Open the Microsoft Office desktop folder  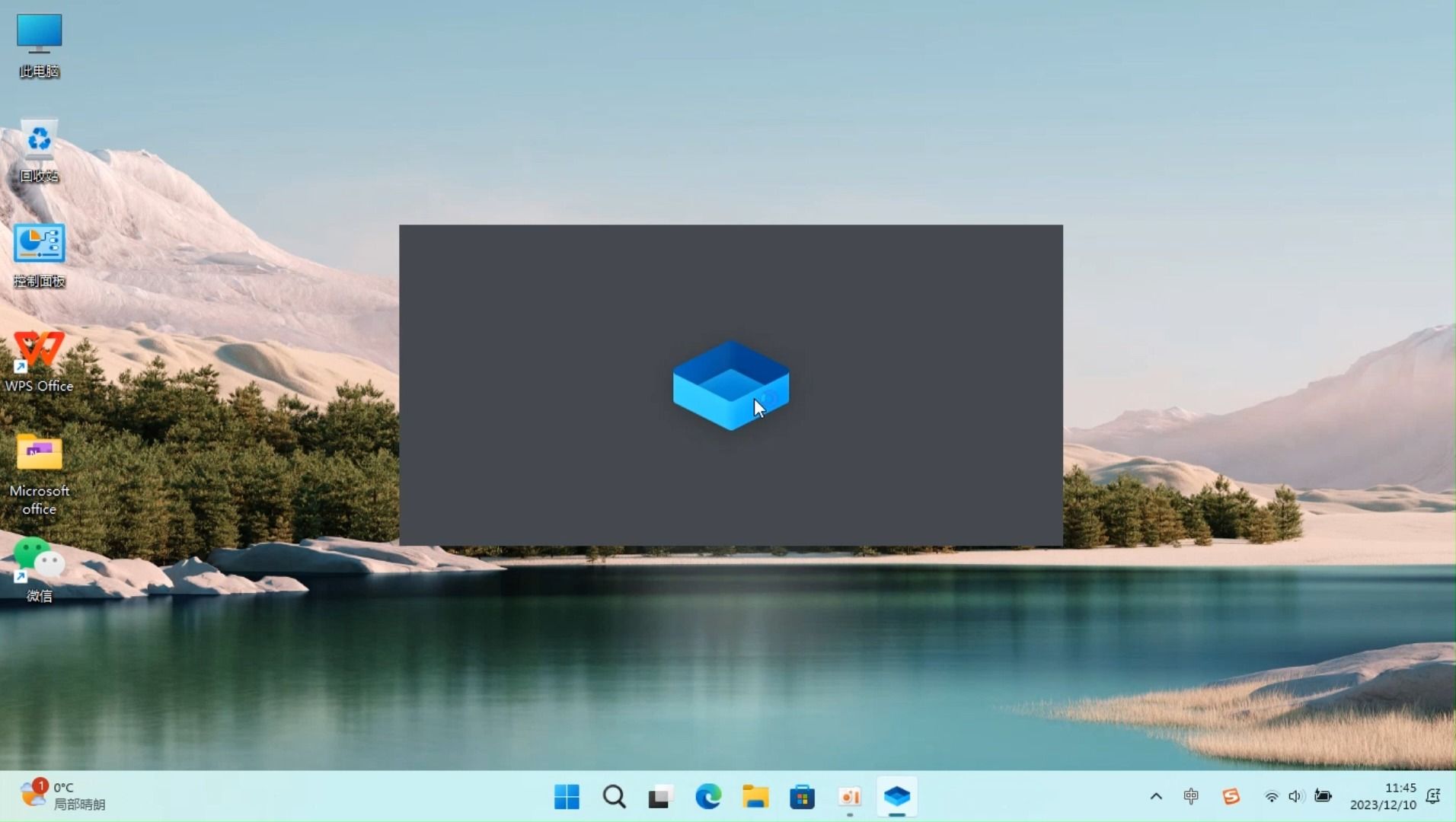(x=39, y=453)
